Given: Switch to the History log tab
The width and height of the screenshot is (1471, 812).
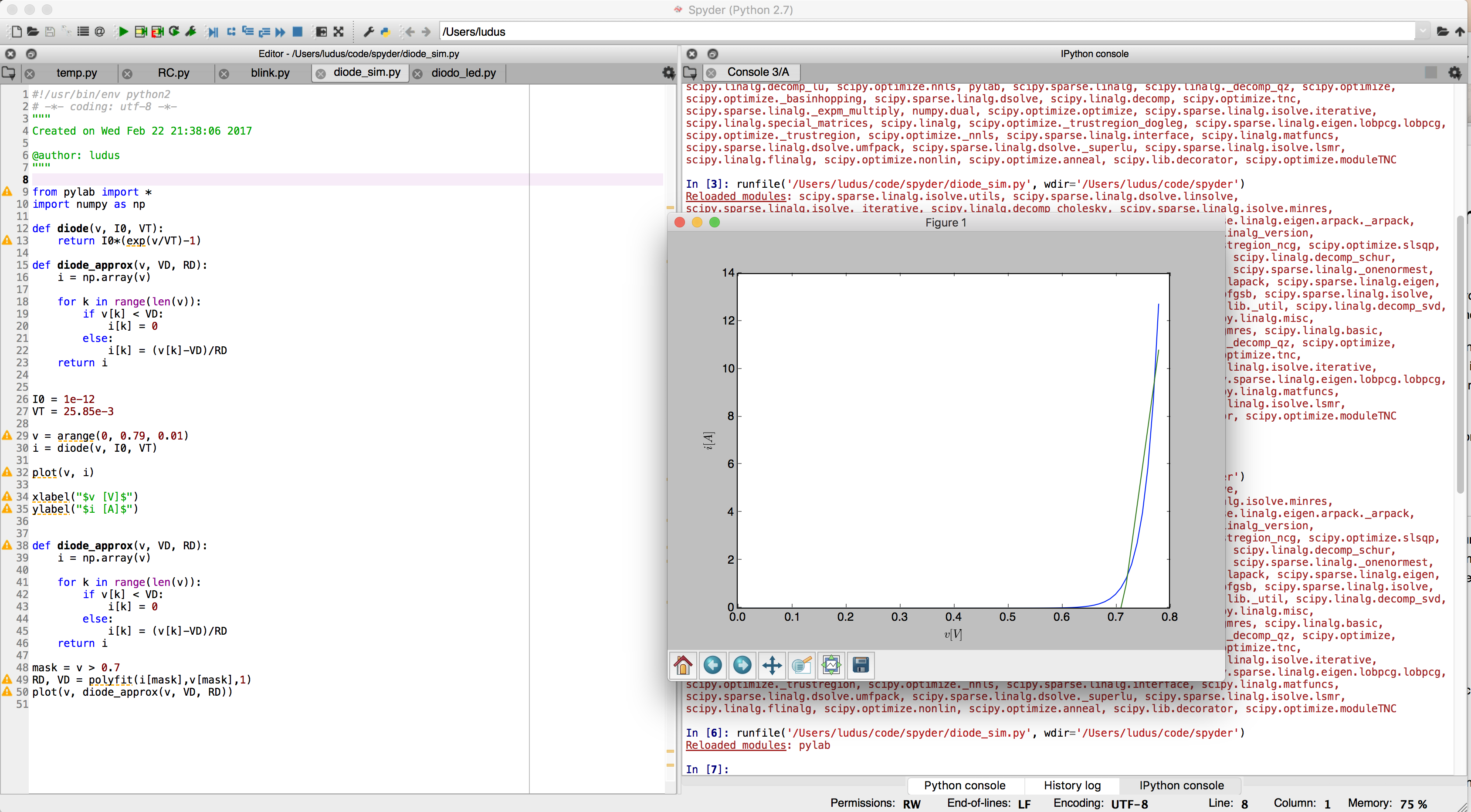Looking at the screenshot, I should pyautogui.click(x=1072, y=785).
